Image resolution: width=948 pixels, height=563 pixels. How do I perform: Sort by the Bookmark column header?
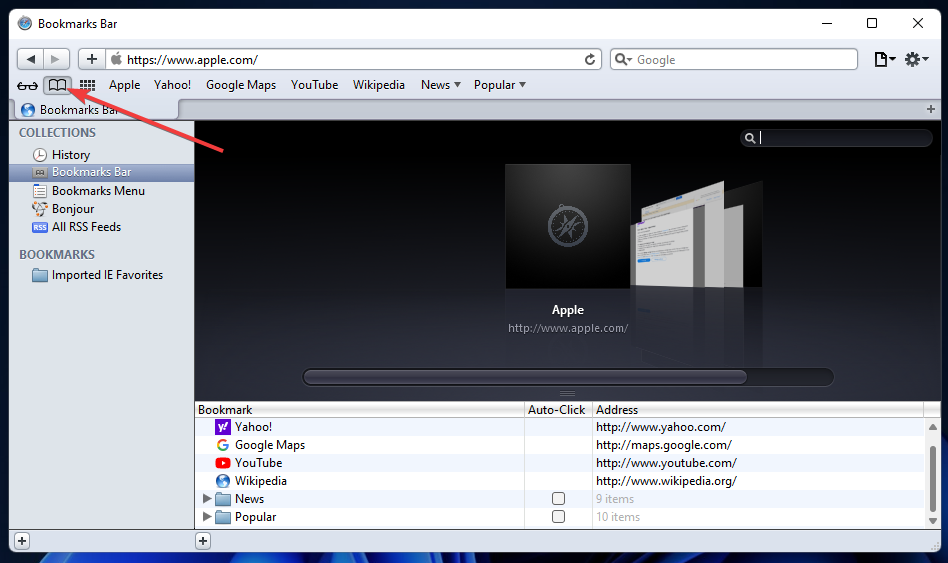pos(359,409)
